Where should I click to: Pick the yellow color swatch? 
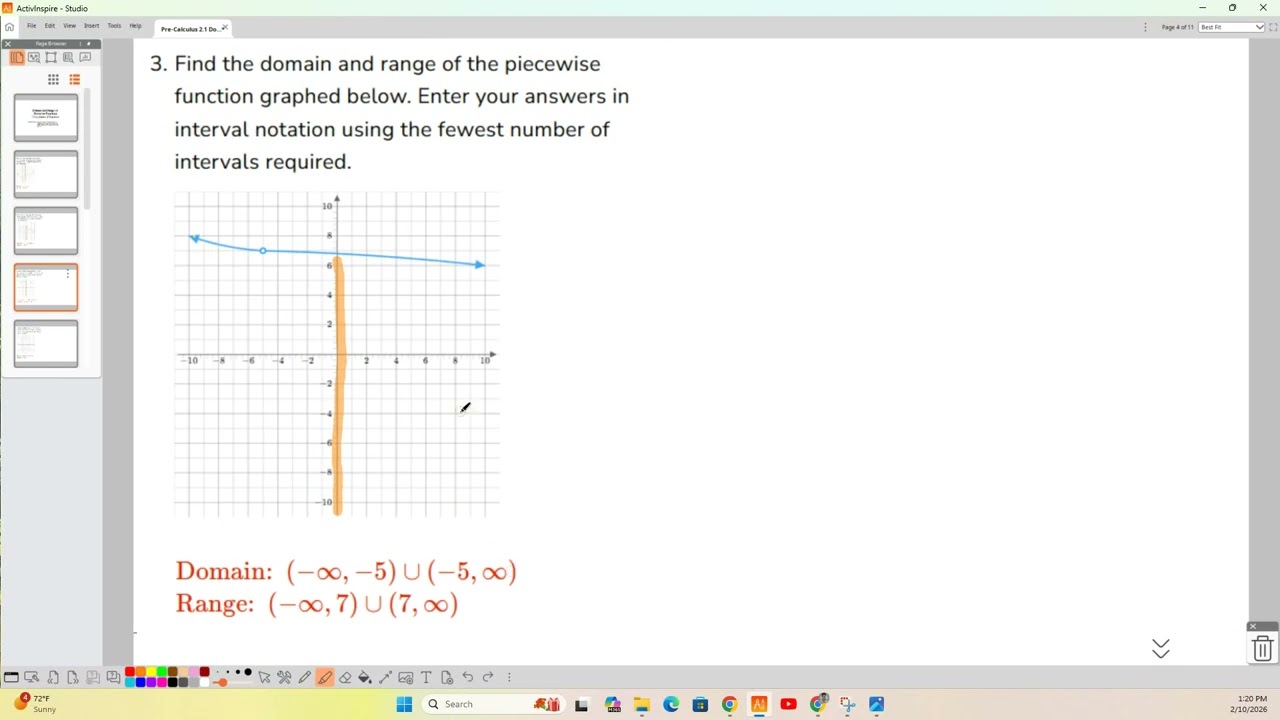[x=151, y=671]
